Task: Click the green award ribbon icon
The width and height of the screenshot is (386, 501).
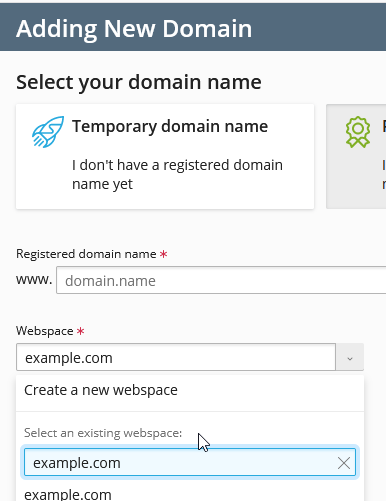Action: (x=358, y=132)
